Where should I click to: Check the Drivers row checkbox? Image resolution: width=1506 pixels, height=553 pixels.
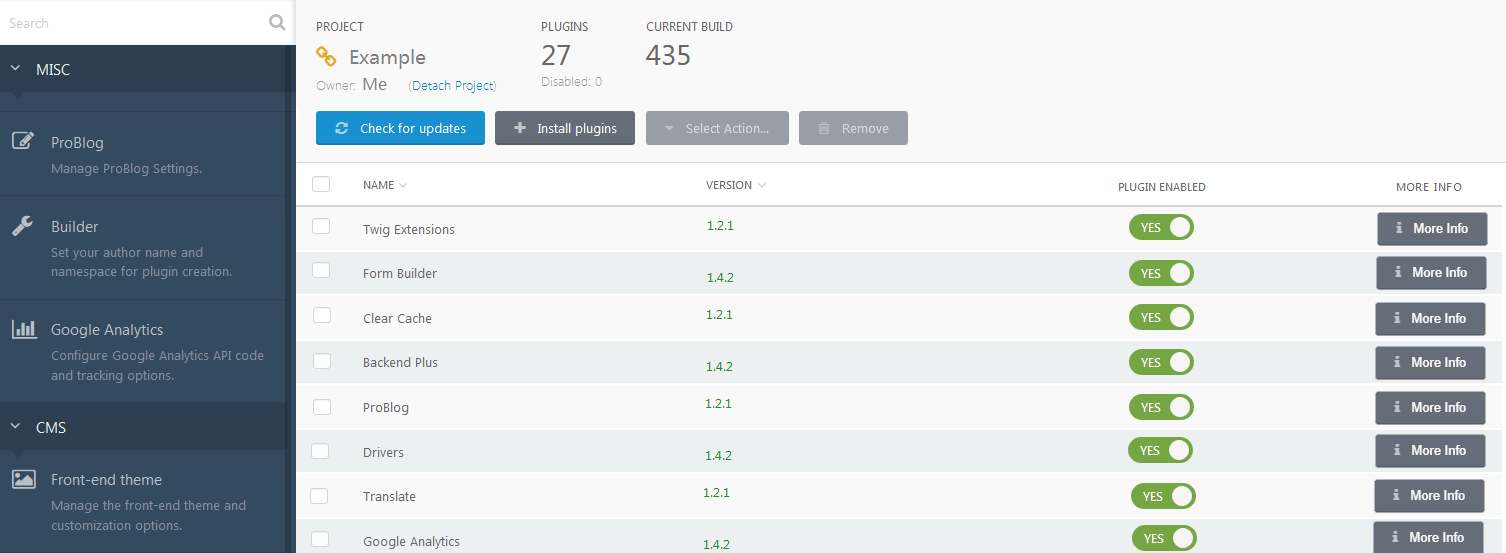pos(320,451)
